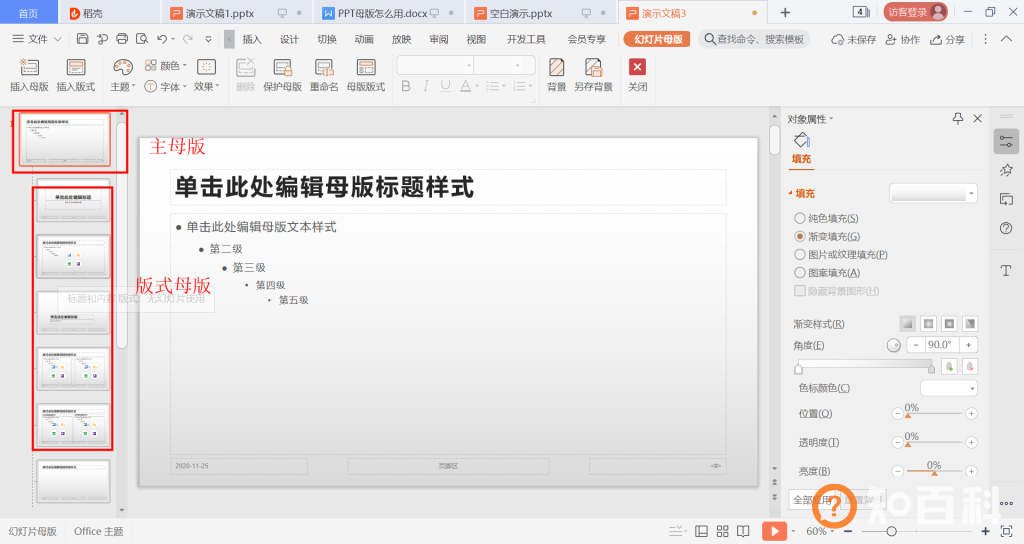Open Print Preview from quick access toolbar
The width and height of the screenshot is (1024, 544).
pos(142,39)
